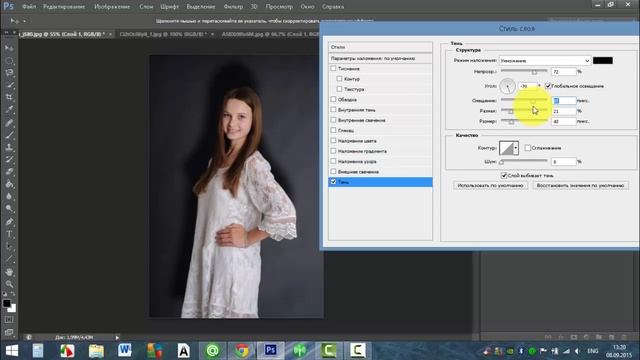Image resolution: width=640 pixels, height=360 pixels.
Task: Enable the Контур checkbox under Тиснение
Action: (340, 79)
